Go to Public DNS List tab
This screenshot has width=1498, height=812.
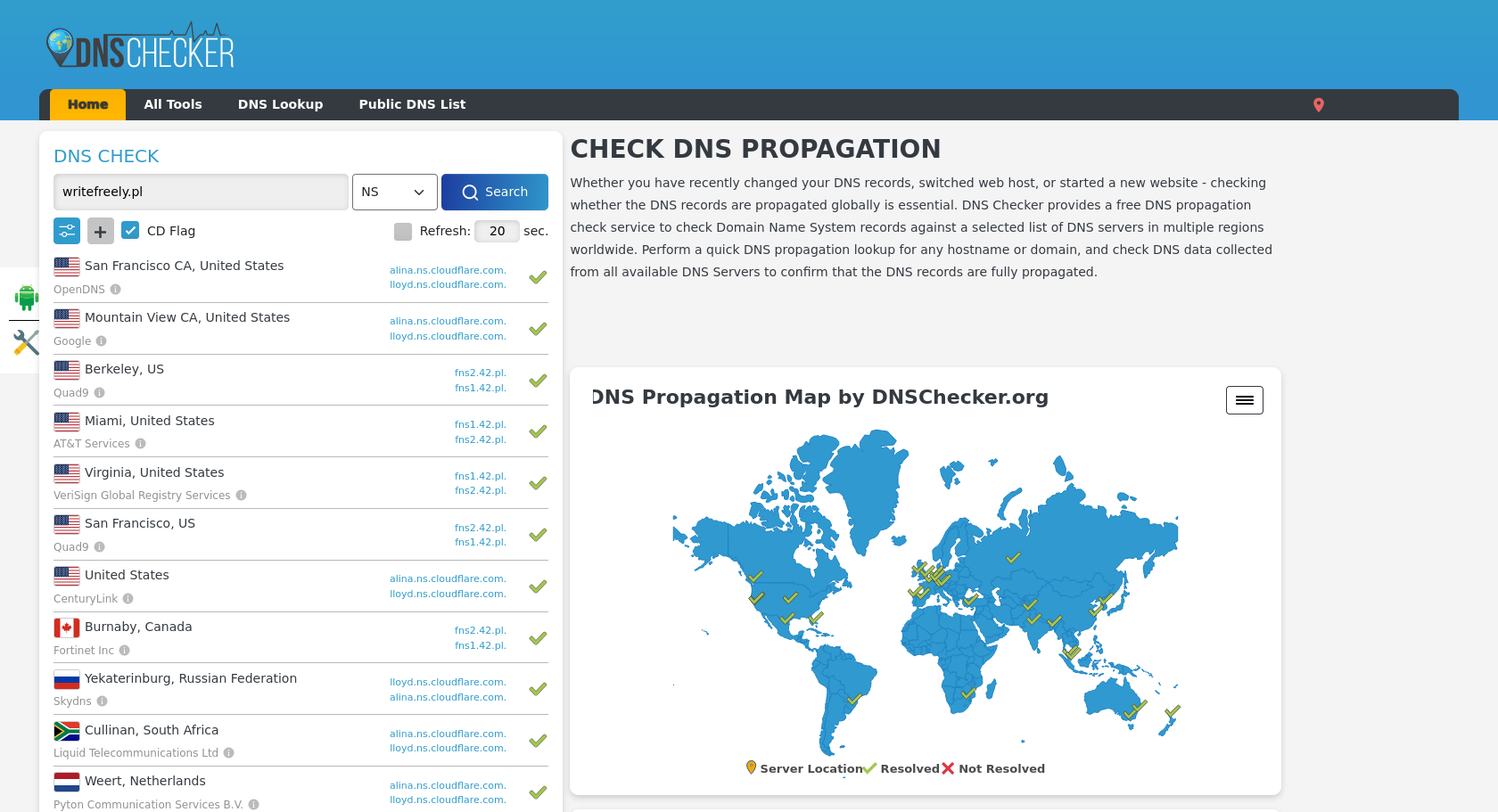[x=412, y=104]
